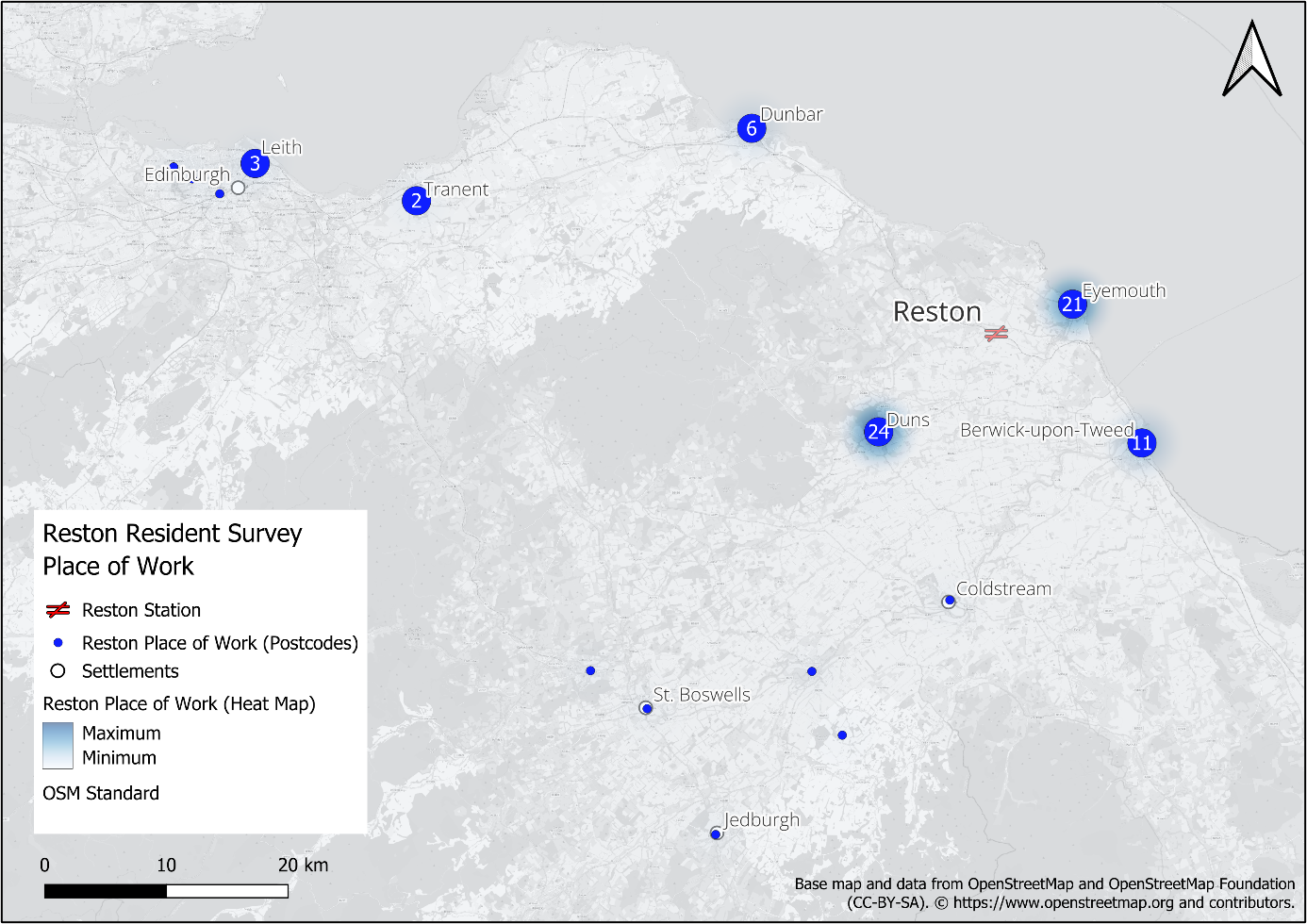
Task: Click the Leith map label
Action: (281, 147)
